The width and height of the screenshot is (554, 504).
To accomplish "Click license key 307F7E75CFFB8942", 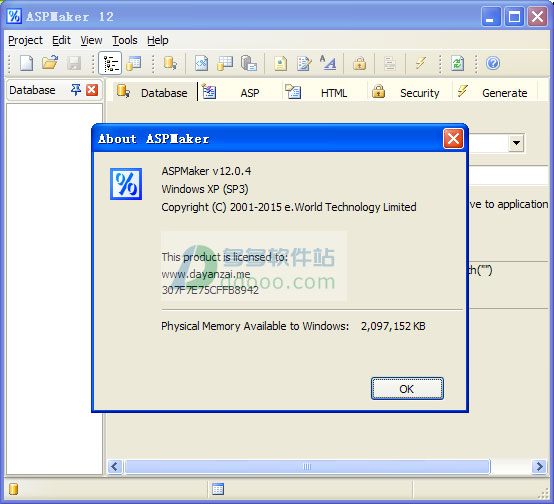I will (x=210, y=290).
